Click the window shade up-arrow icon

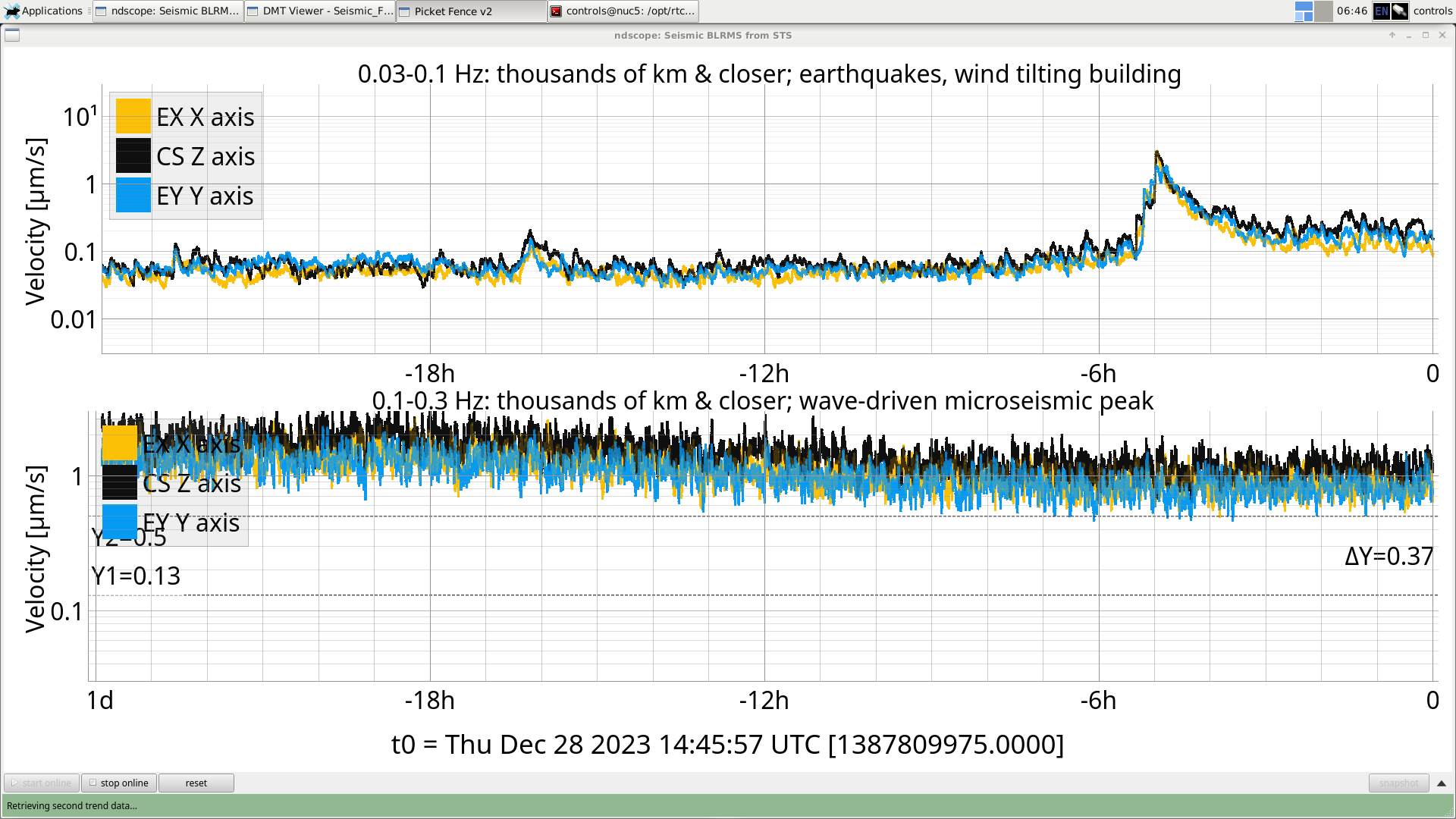tap(1392, 35)
